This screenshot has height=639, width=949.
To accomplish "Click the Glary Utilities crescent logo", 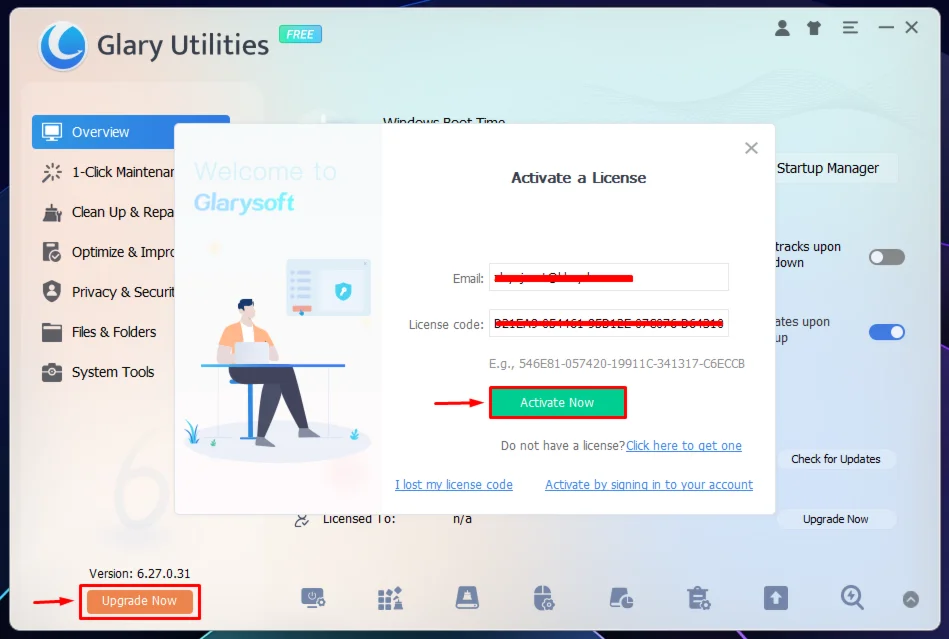I will pos(62,45).
